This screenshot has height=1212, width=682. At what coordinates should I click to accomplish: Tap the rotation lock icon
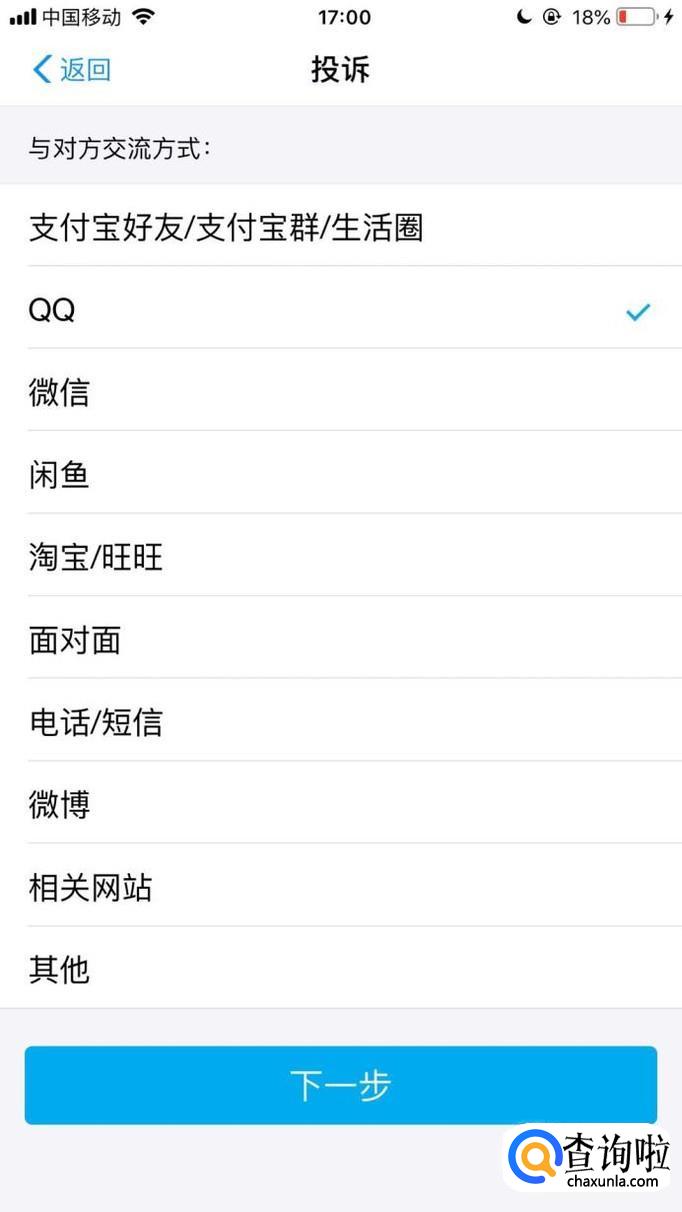point(551,17)
